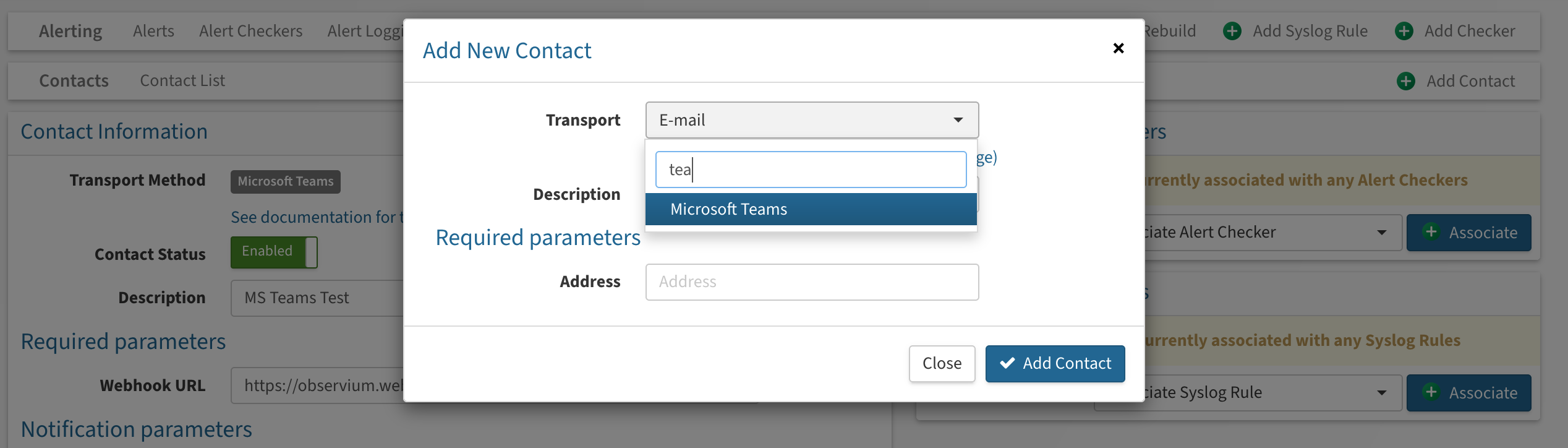Image resolution: width=1568 pixels, height=448 pixels.
Task: Toggle the Enabled contact status switch
Action: coord(274,252)
